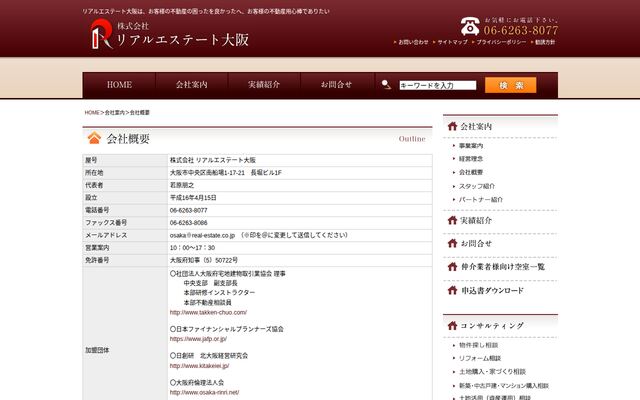Follow the http://www.takken-chuo.com/ link

point(208,313)
